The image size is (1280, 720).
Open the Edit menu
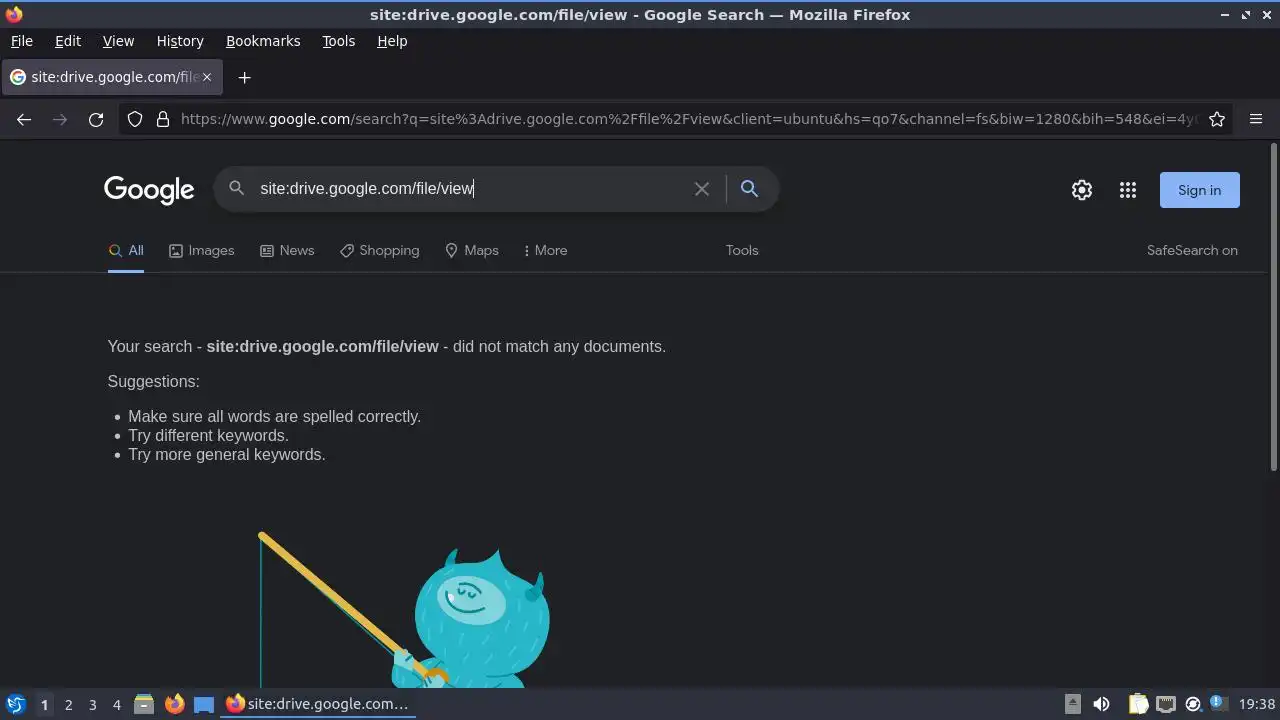coord(68,41)
